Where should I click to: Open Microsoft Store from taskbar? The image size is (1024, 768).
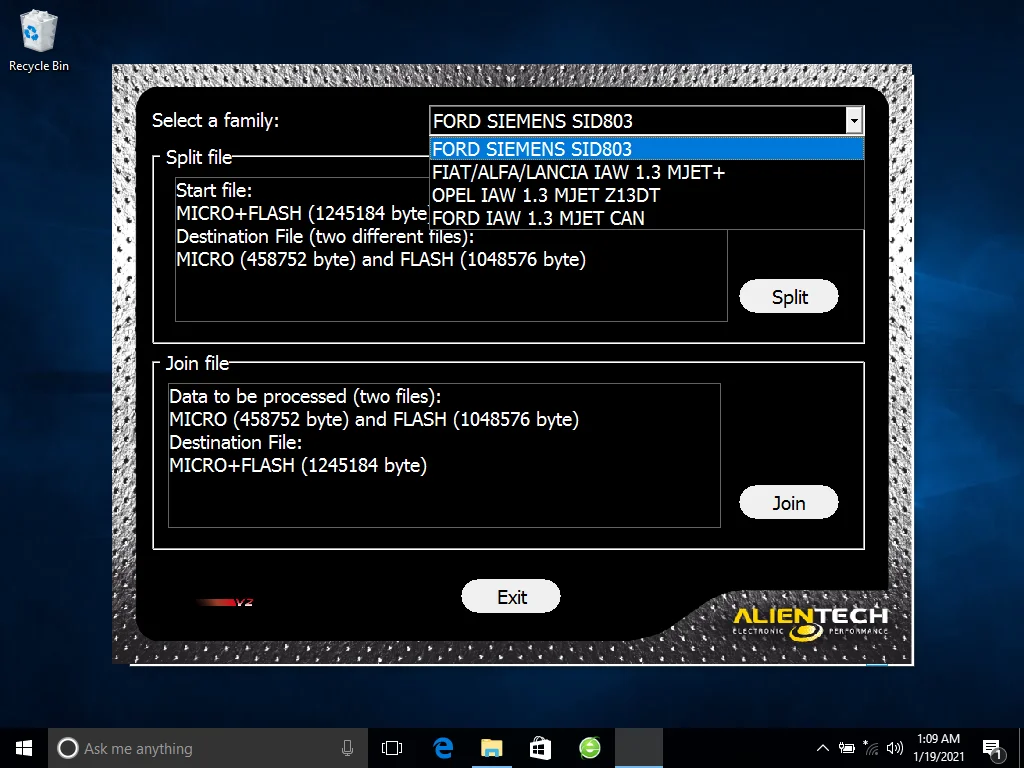(541, 748)
